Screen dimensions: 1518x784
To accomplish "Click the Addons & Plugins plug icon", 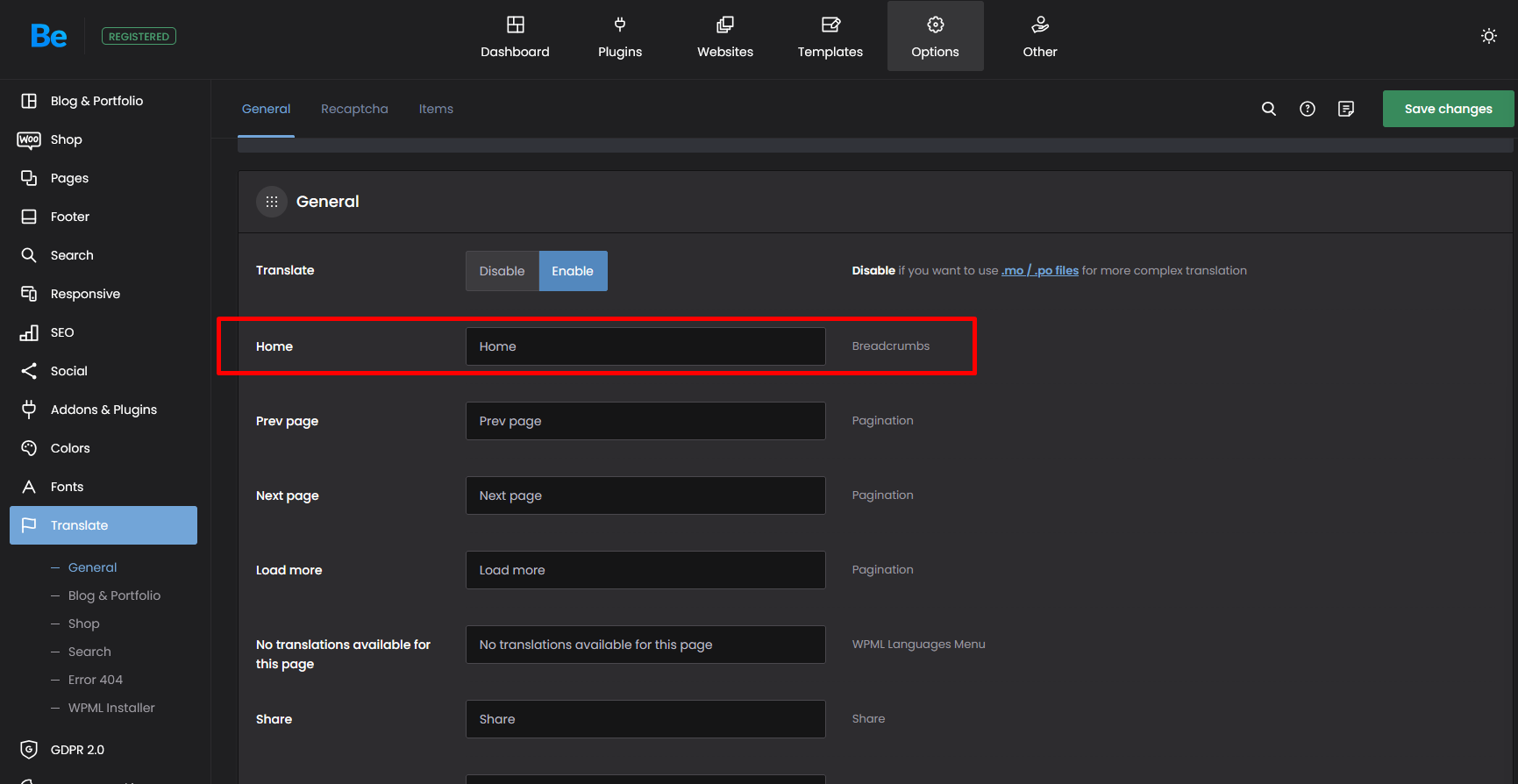I will 29,410.
